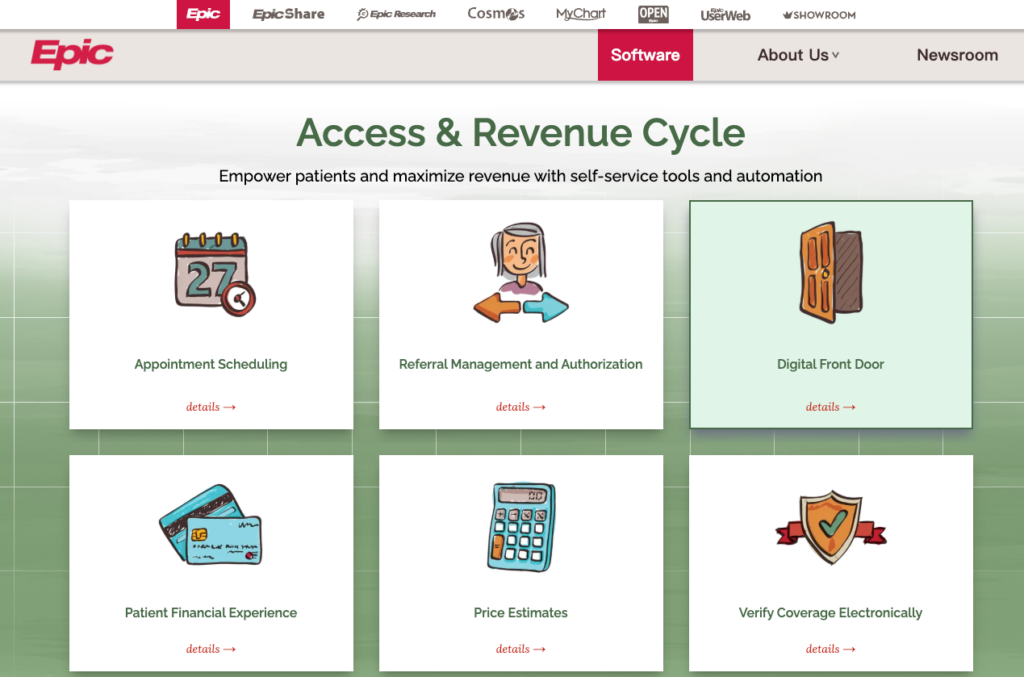This screenshot has height=677, width=1024.
Task: Open details for Referral Management and Authorization
Action: point(520,407)
